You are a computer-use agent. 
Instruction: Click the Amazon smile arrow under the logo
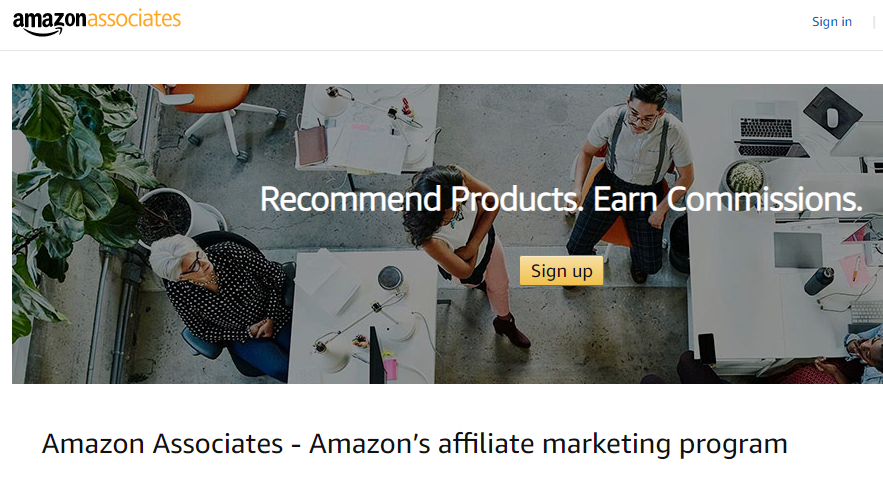click(44, 32)
